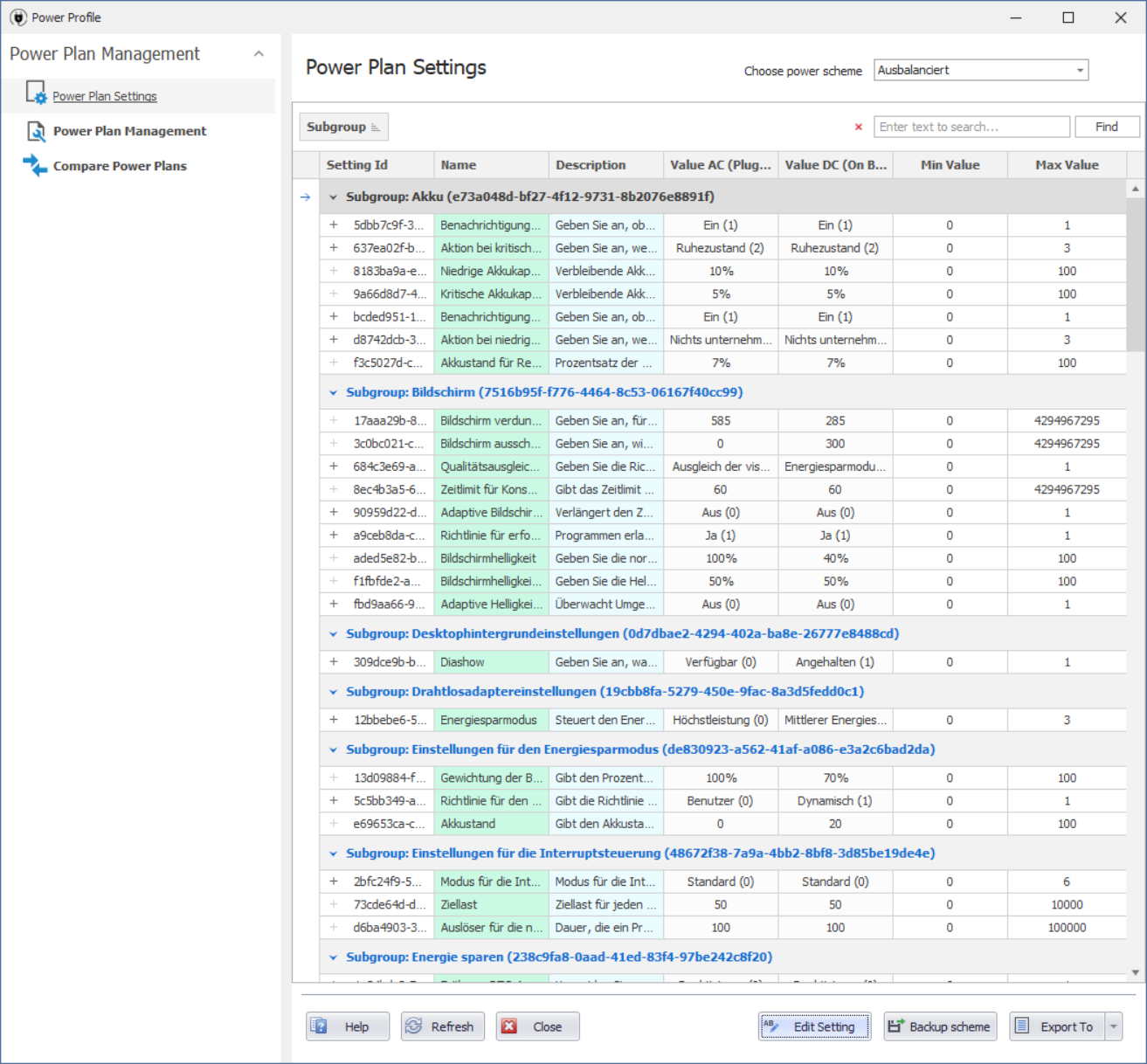Collapse Subgroup Energie sparen group

(x=333, y=957)
